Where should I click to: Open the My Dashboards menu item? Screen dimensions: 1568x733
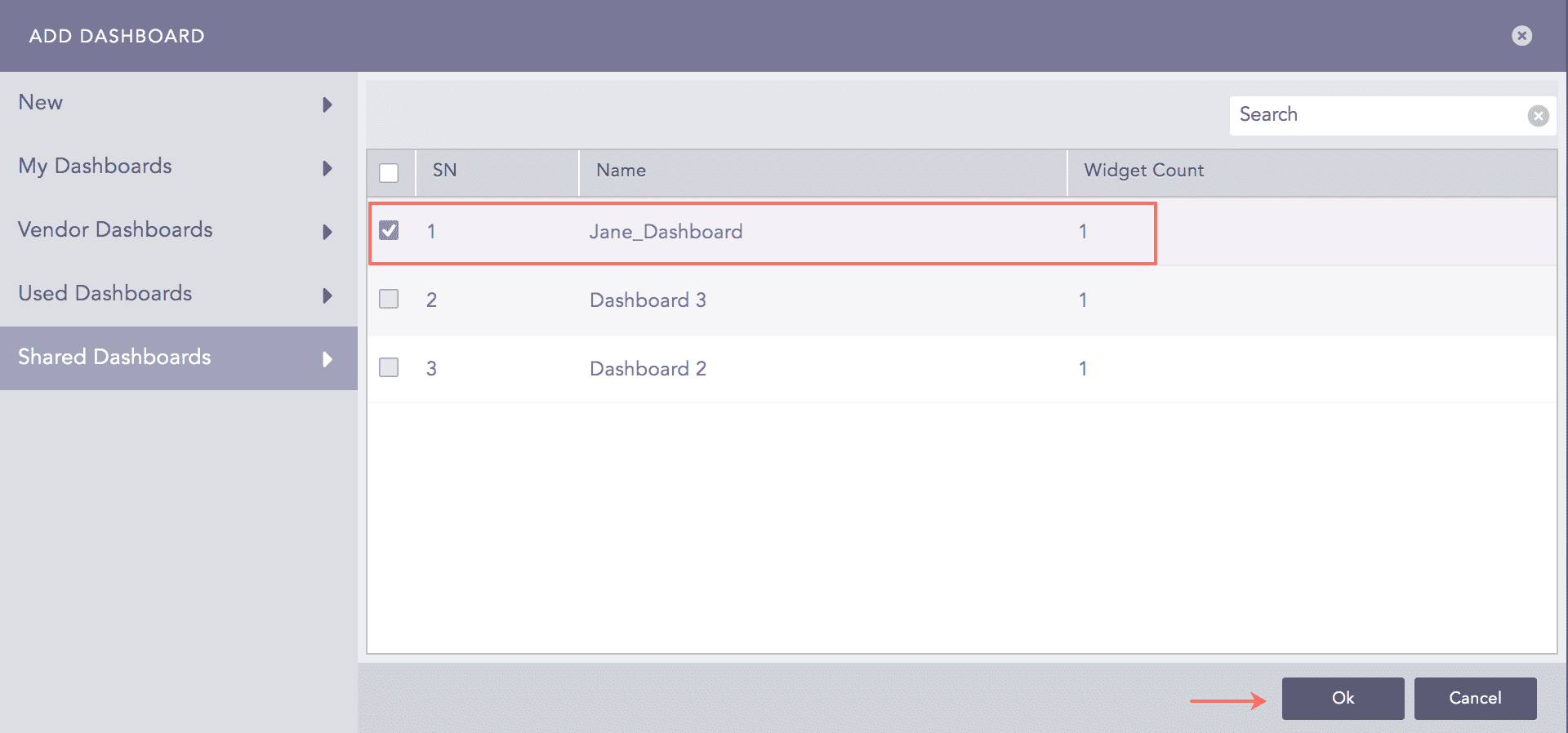coord(95,167)
